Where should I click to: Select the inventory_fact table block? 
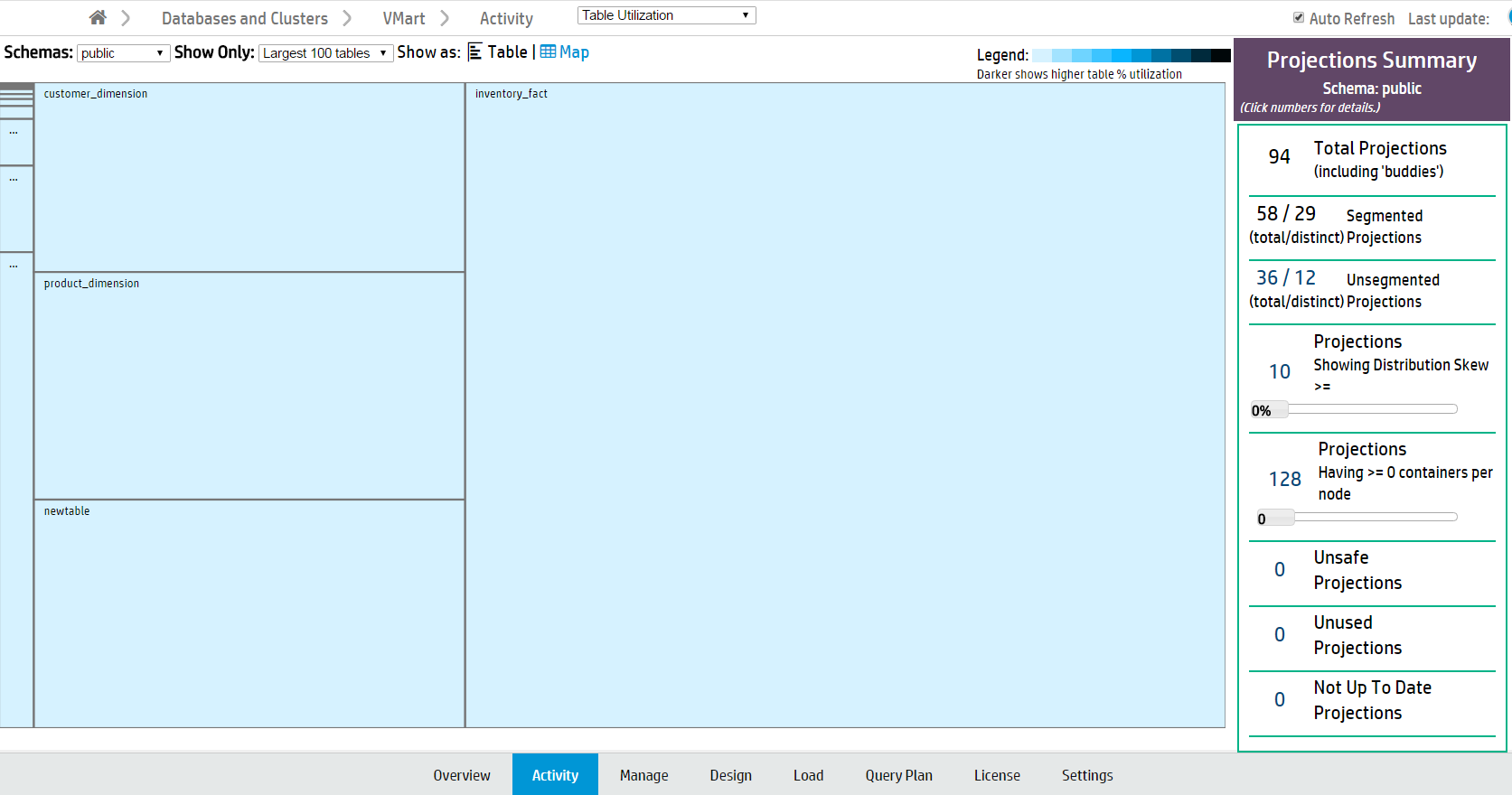(845, 405)
